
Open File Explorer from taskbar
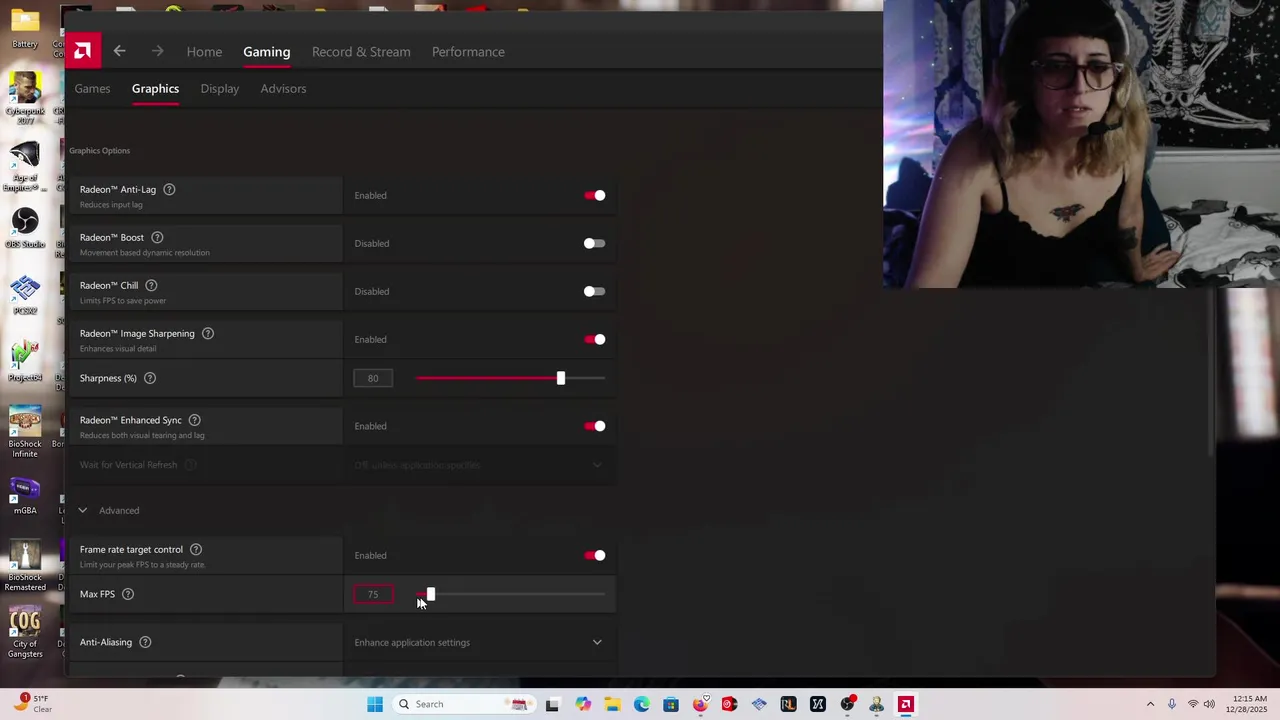click(x=612, y=704)
